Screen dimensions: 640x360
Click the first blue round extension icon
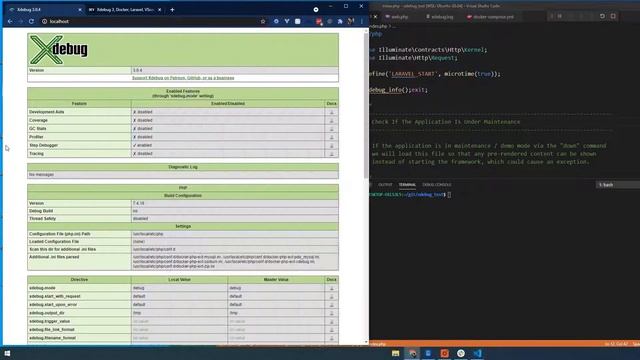(276, 21)
